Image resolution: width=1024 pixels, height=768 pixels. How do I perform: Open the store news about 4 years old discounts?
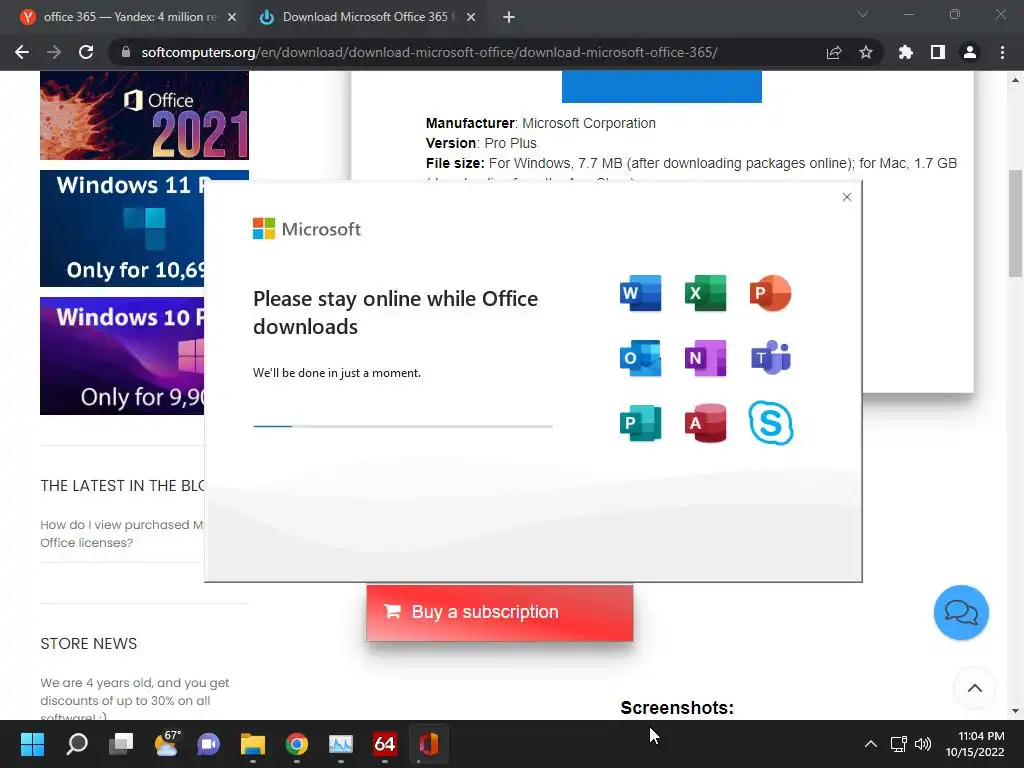(x=135, y=699)
